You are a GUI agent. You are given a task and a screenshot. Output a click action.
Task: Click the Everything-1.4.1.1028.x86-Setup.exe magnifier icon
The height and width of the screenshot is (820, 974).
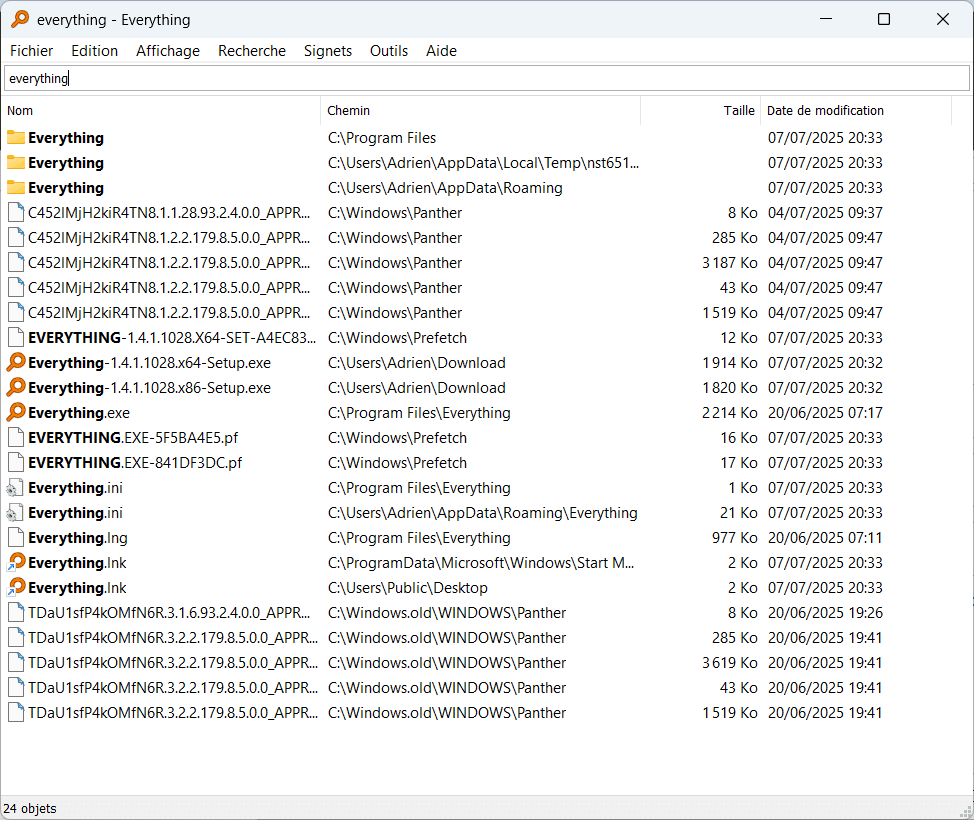point(16,387)
